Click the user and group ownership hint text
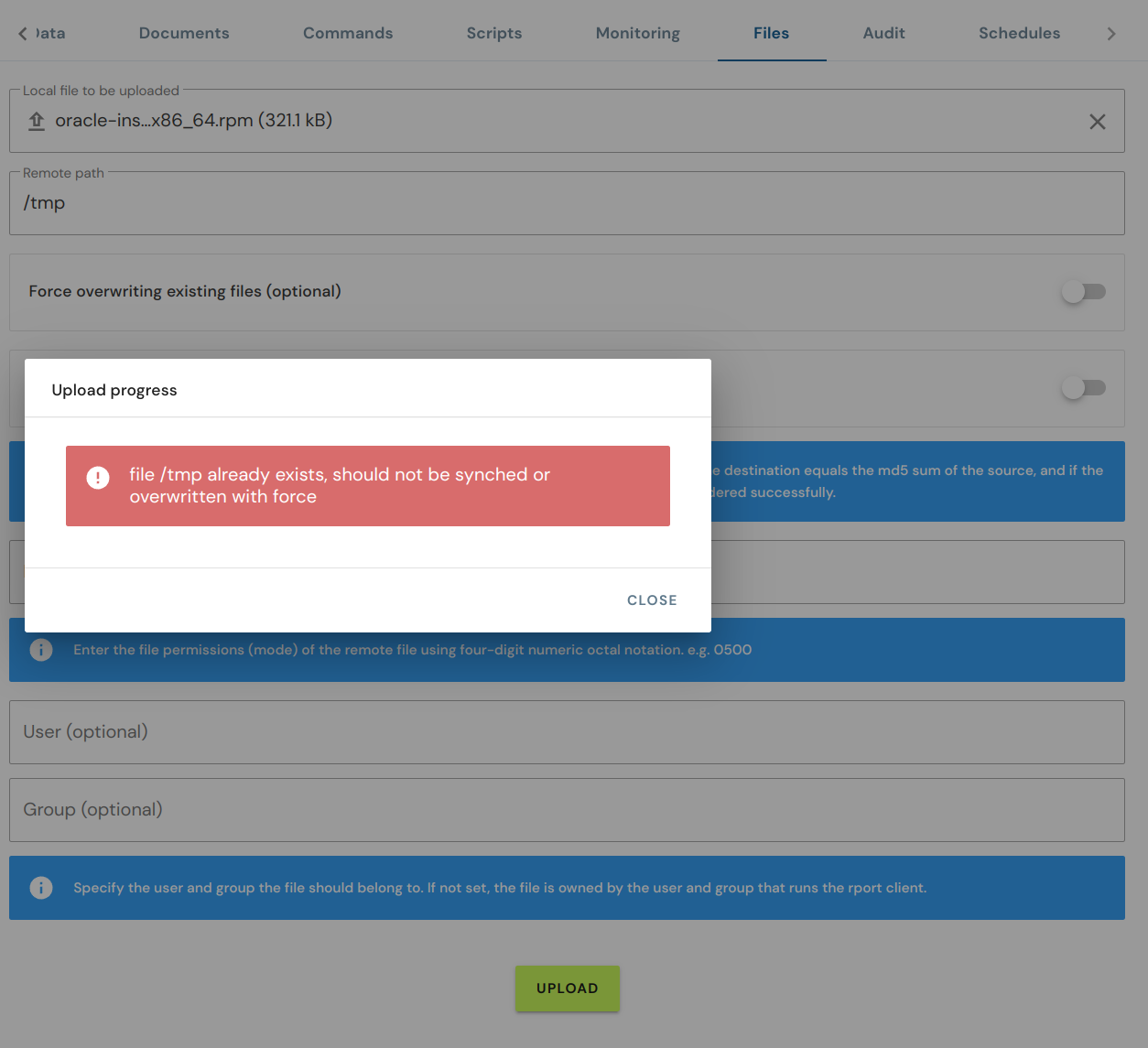1148x1048 pixels. [x=500, y=888]
